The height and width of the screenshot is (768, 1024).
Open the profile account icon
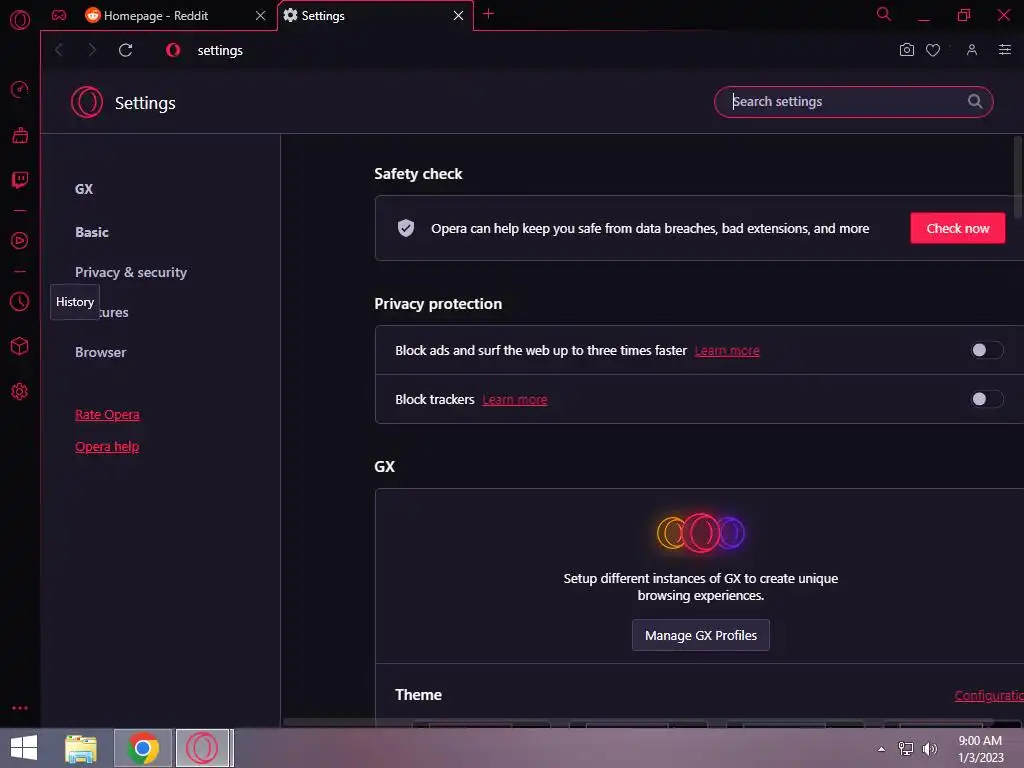click(972, 50)
